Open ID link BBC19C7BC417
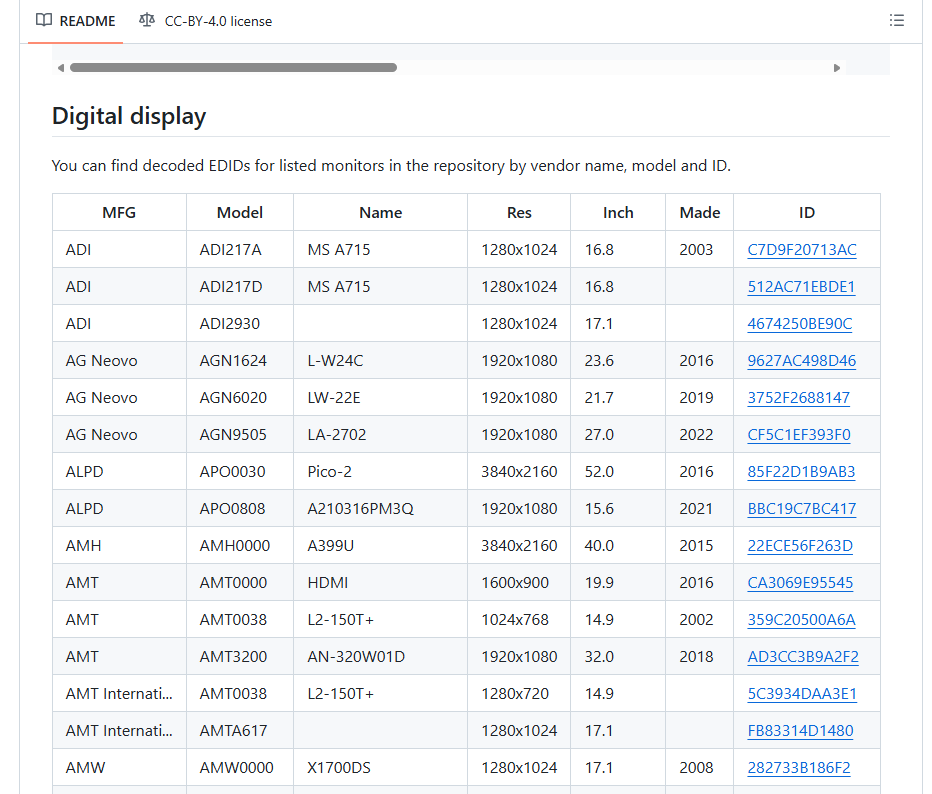Image resolution: width=932 pixels, height=794 pixels. coord(801,508)
